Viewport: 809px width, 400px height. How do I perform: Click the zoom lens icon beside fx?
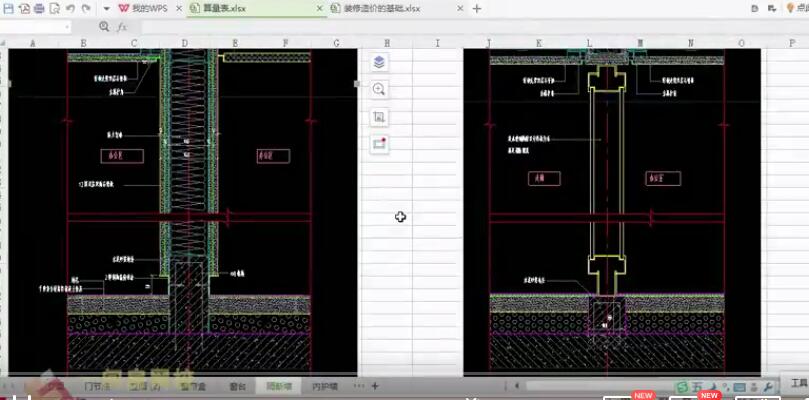coord(105,27)
